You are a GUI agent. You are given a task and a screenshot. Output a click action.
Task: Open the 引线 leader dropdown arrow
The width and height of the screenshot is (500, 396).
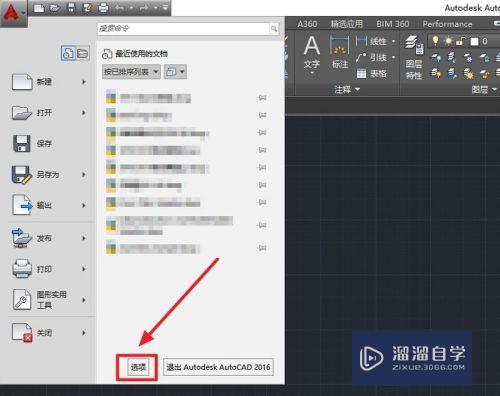(x=394, y=57)
